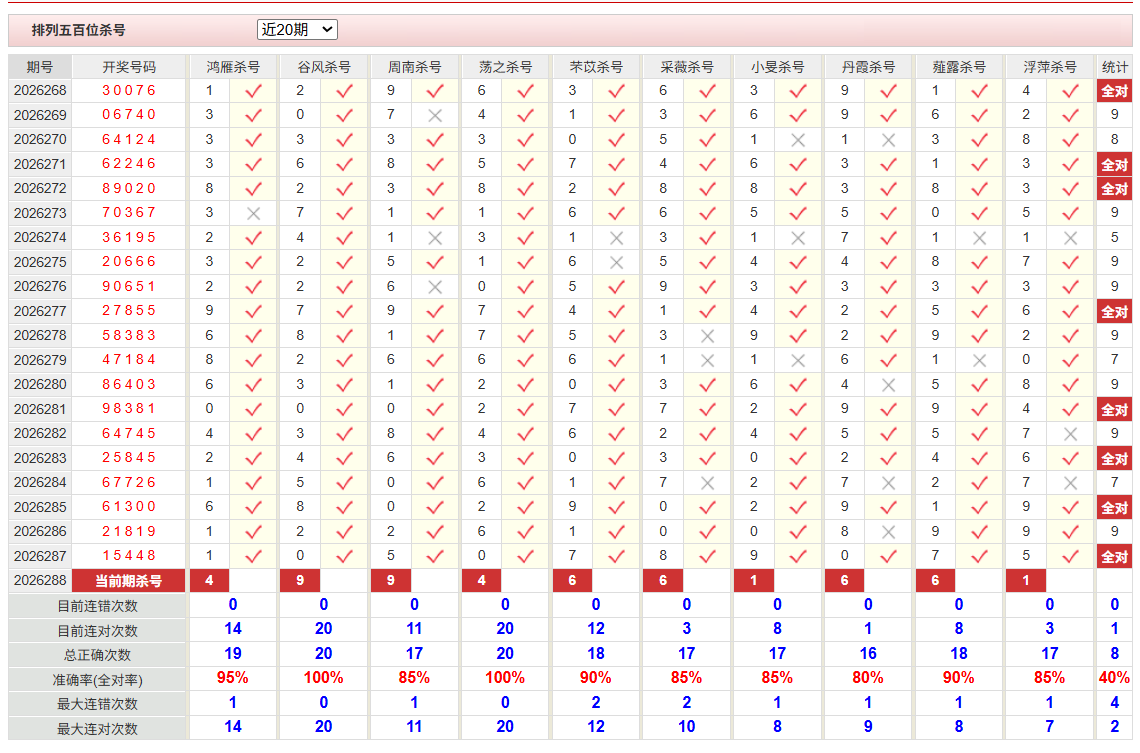Click the gray cross in 周南杀号 row 2026269
This screenshot has width=1140, height=753.
pos(435,116)
